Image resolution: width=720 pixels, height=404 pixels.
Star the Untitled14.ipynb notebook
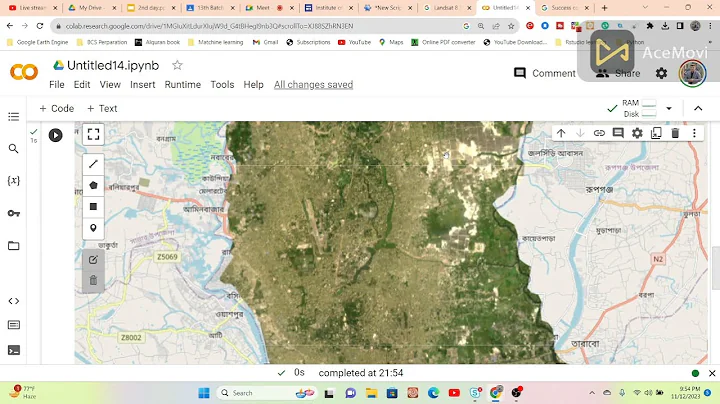177,65
